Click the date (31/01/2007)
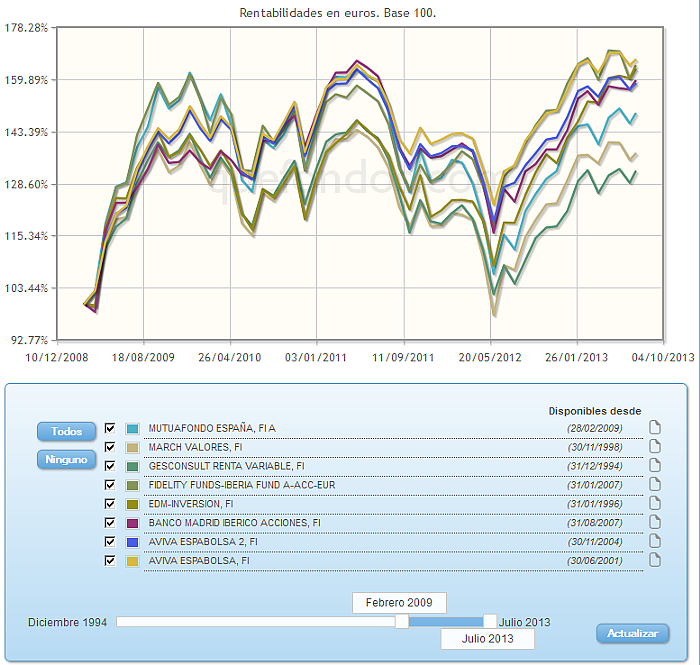700x665 pixels. pyautogui.click(x=595, y=485)
